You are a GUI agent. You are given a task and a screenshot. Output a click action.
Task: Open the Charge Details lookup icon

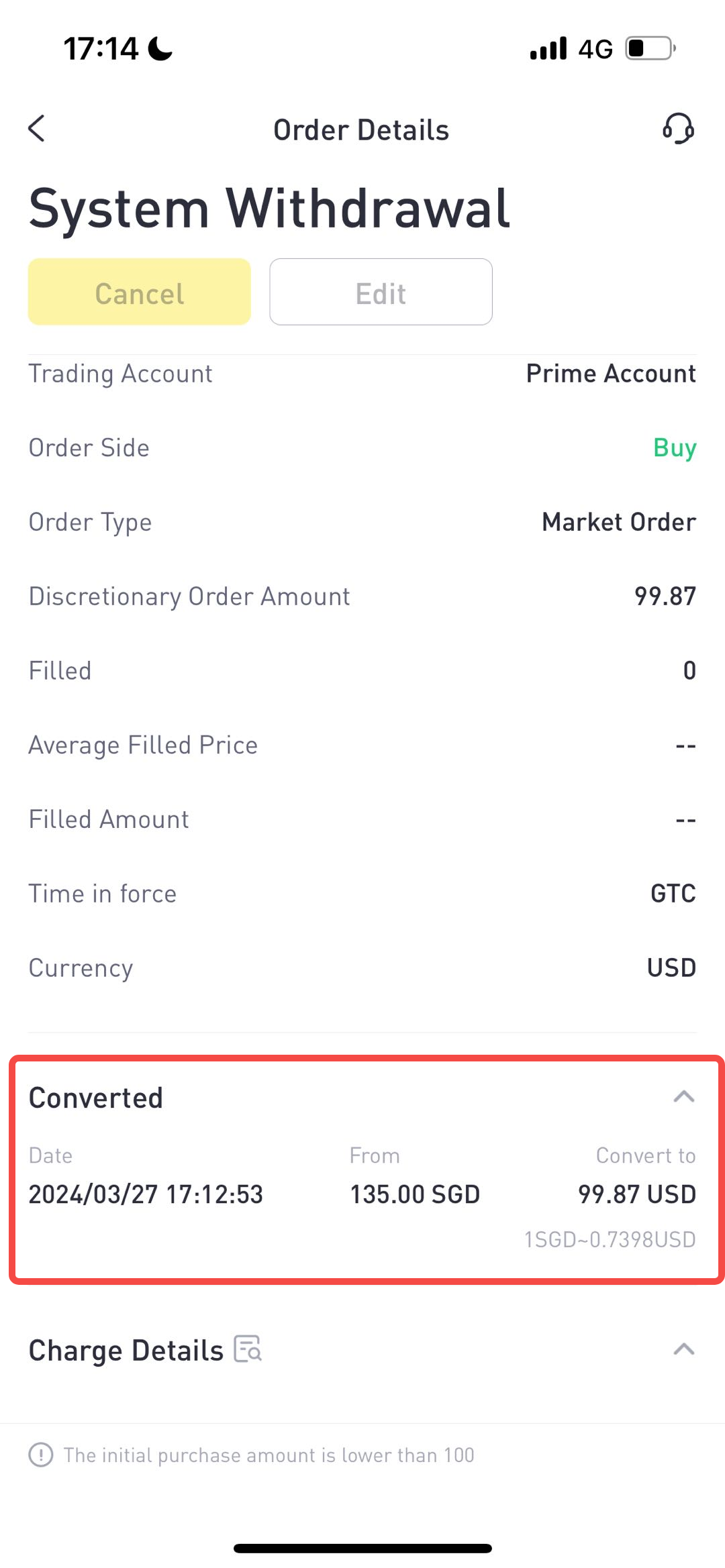pos(248,1349)
